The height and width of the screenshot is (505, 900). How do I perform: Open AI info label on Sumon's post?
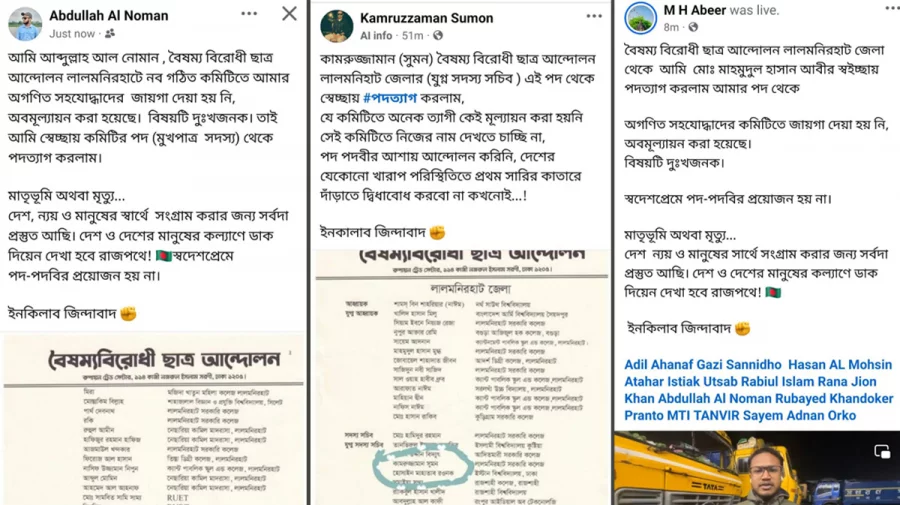(x=376, y=36)
